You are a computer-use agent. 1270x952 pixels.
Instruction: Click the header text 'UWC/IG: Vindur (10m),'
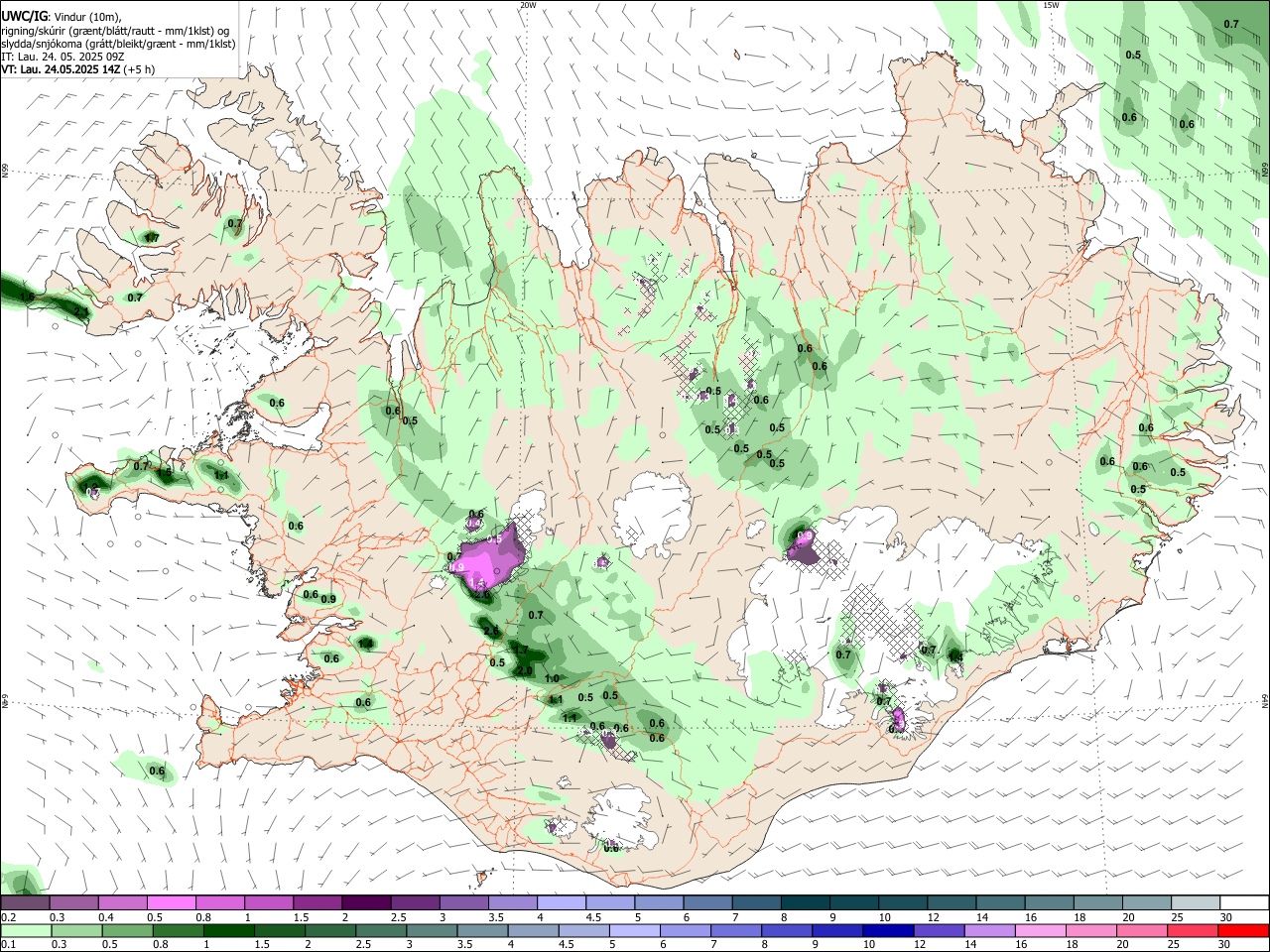coord(61,17)
